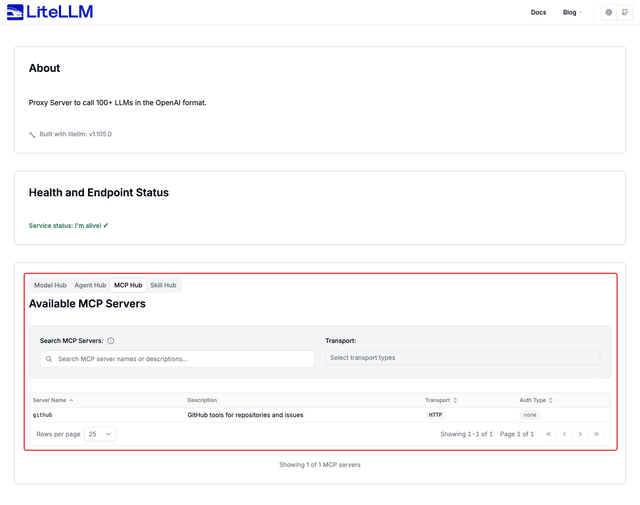
Task: Click the HTTP transport badge
Action: coord(435,415)
